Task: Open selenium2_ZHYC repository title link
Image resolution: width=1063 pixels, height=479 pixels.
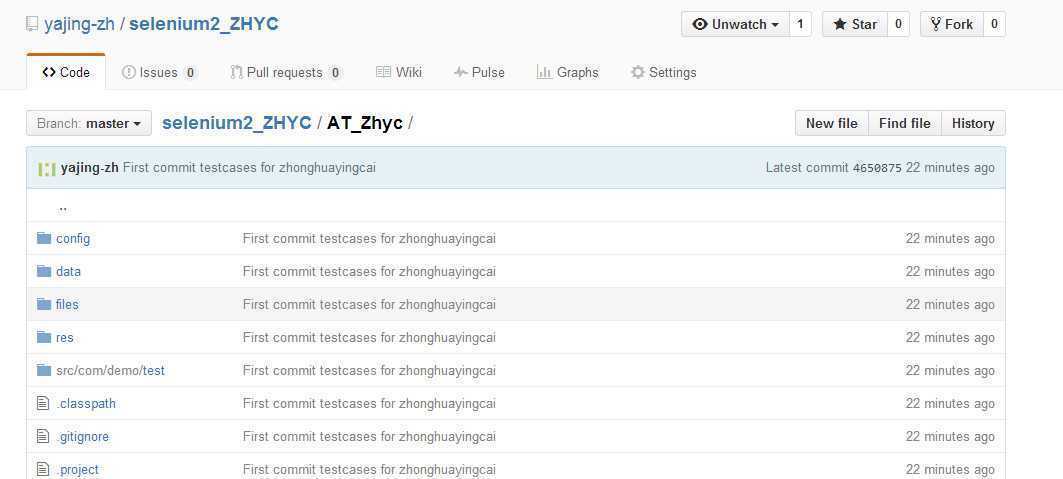Action: pos(204,24)
